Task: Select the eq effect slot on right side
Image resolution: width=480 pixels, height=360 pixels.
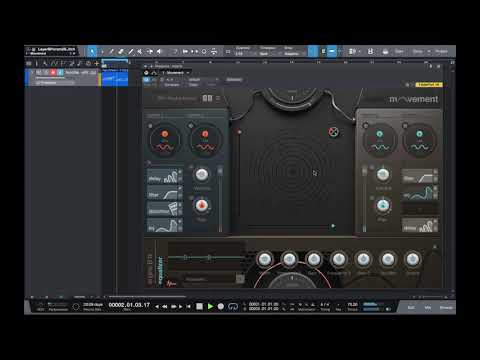Action: pos(420,193)
